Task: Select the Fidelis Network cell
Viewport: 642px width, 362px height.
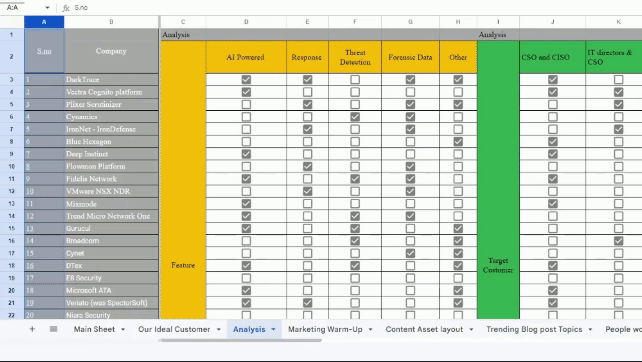Action: tap(111, 179)
